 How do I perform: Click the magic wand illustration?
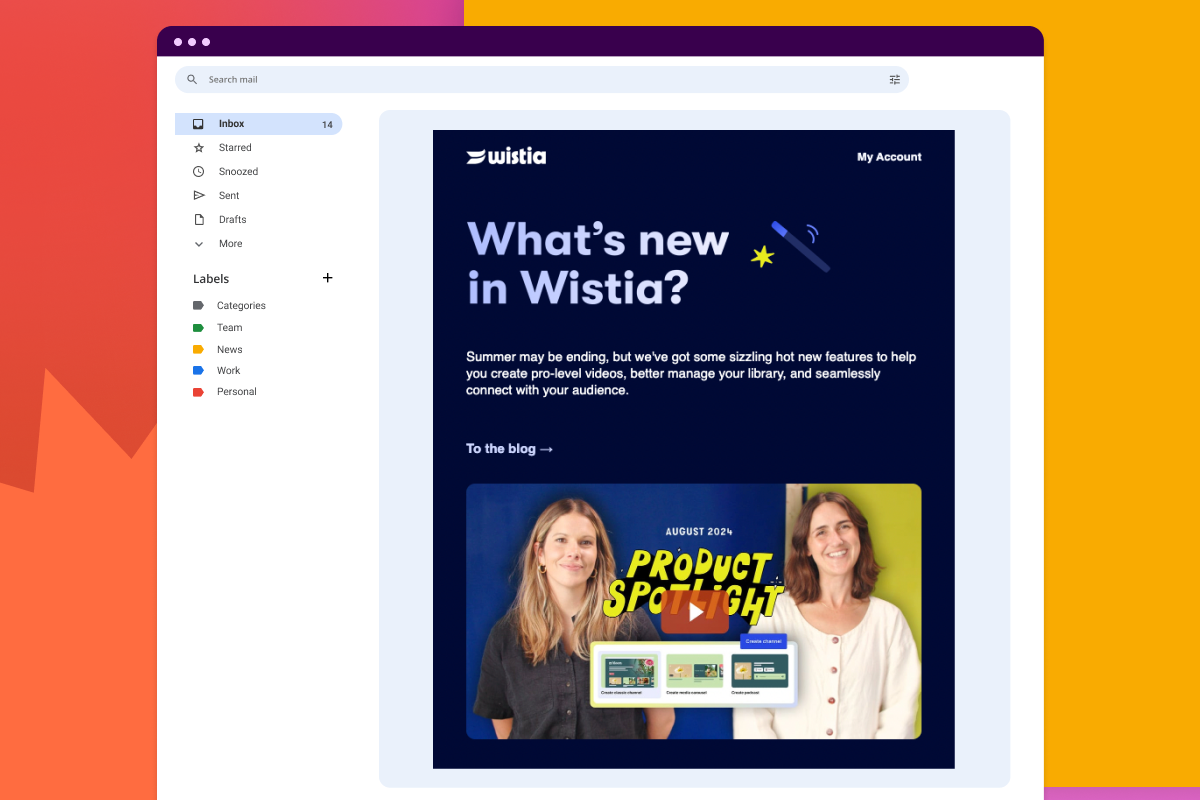pos(791,246)
